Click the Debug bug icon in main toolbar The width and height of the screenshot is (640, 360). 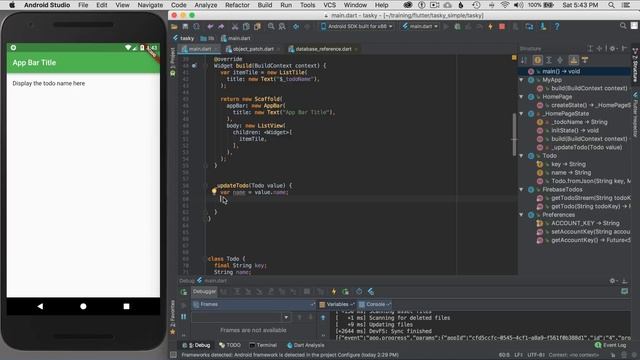click(x=458, y=27)
